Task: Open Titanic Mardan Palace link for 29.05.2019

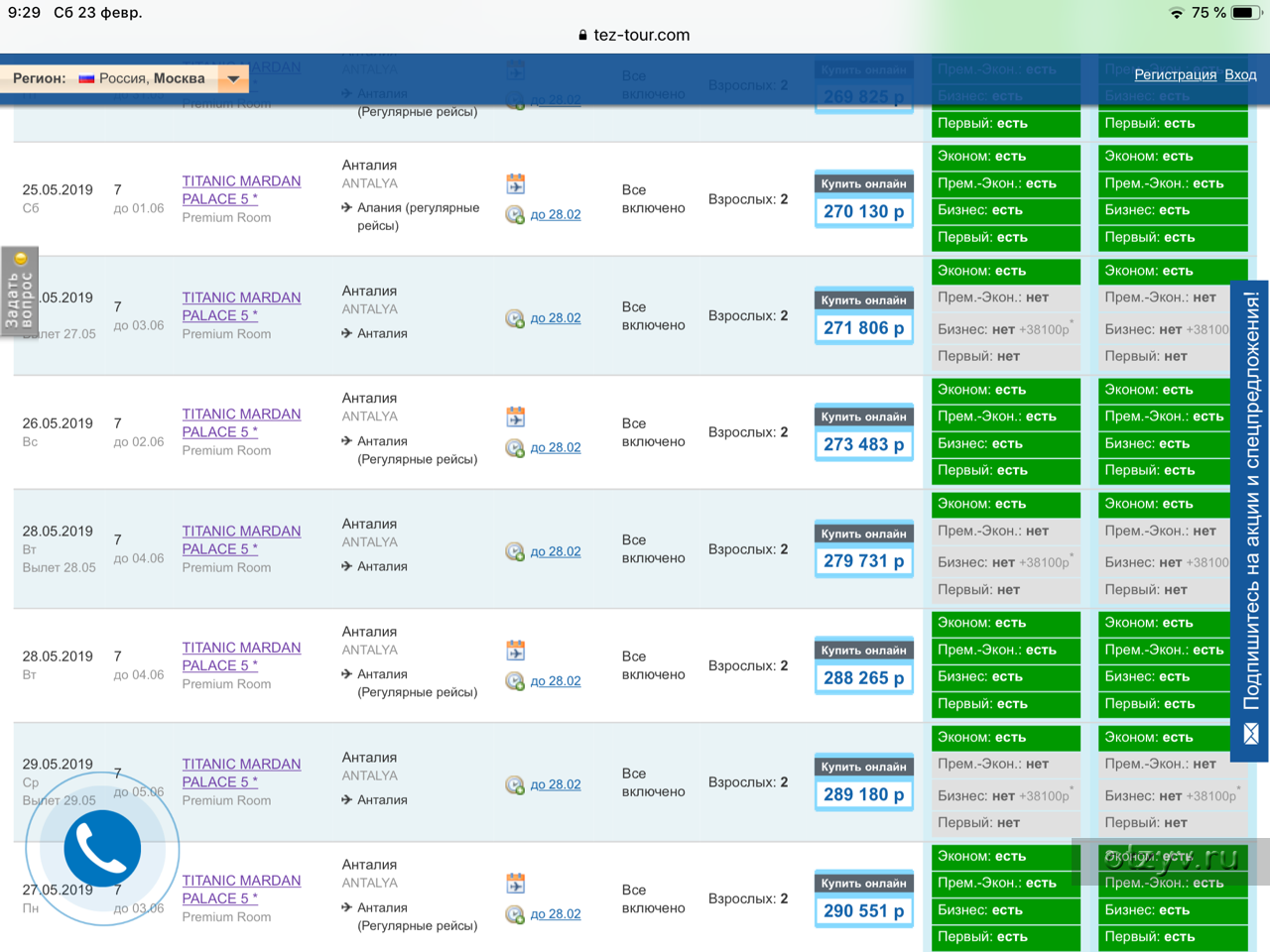Action: pos(241,773)
